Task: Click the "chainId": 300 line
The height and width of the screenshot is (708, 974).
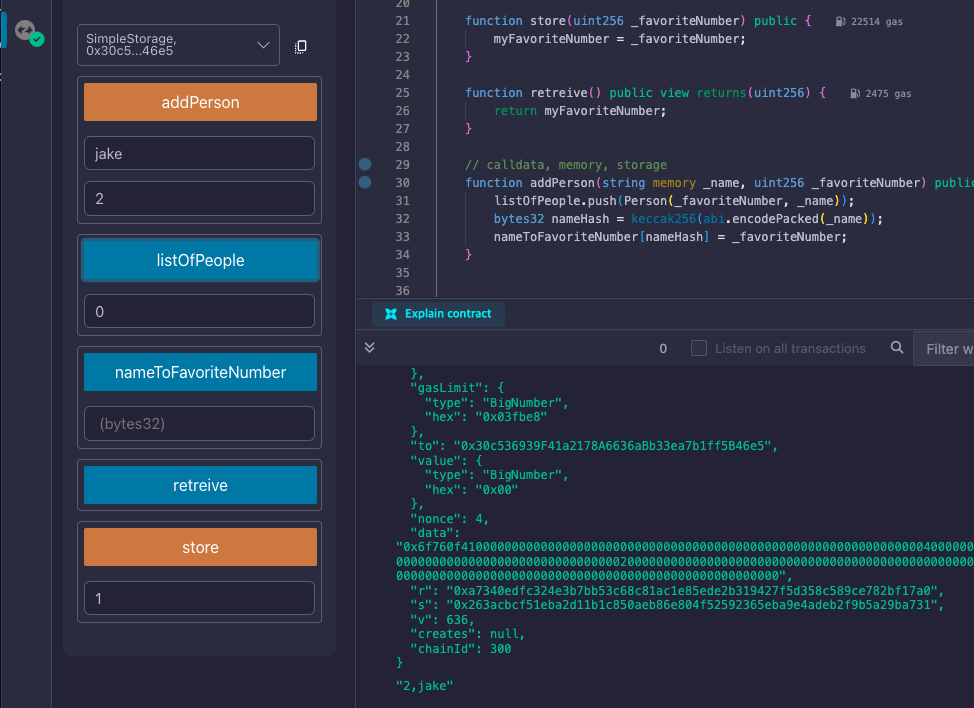Action: [x=460, y=648]
